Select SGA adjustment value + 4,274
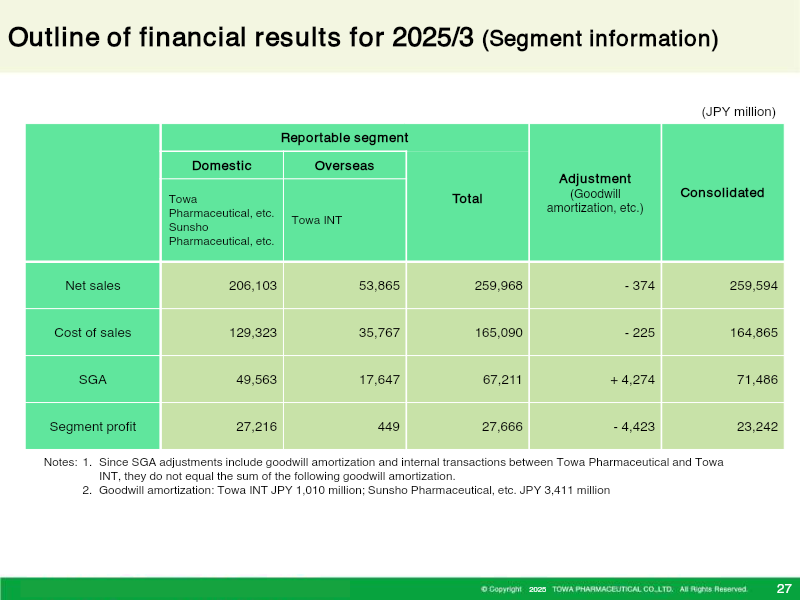The height and width of the screenshot is (600, 800). 632,380
